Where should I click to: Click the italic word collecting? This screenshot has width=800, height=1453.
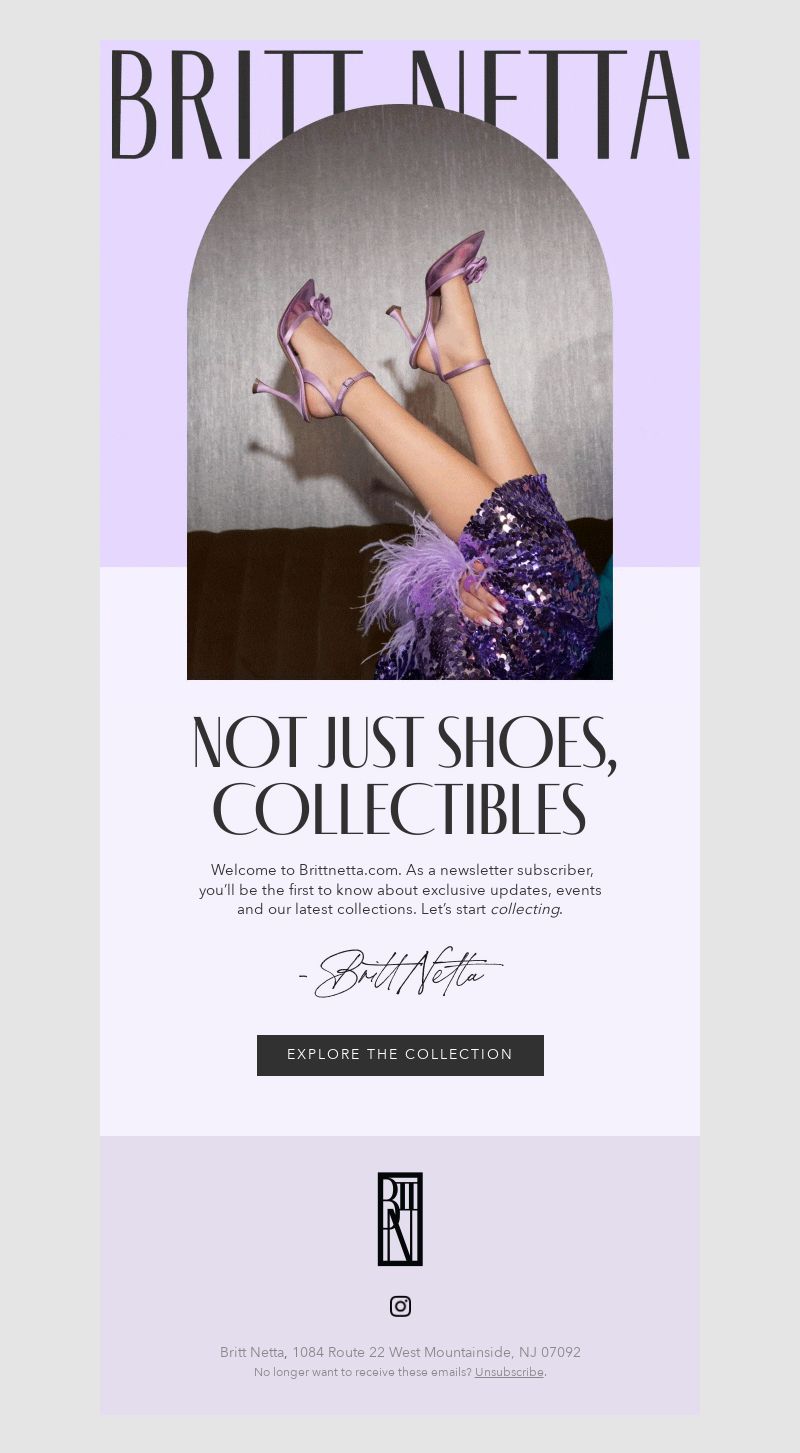click(x=525, y=910)
